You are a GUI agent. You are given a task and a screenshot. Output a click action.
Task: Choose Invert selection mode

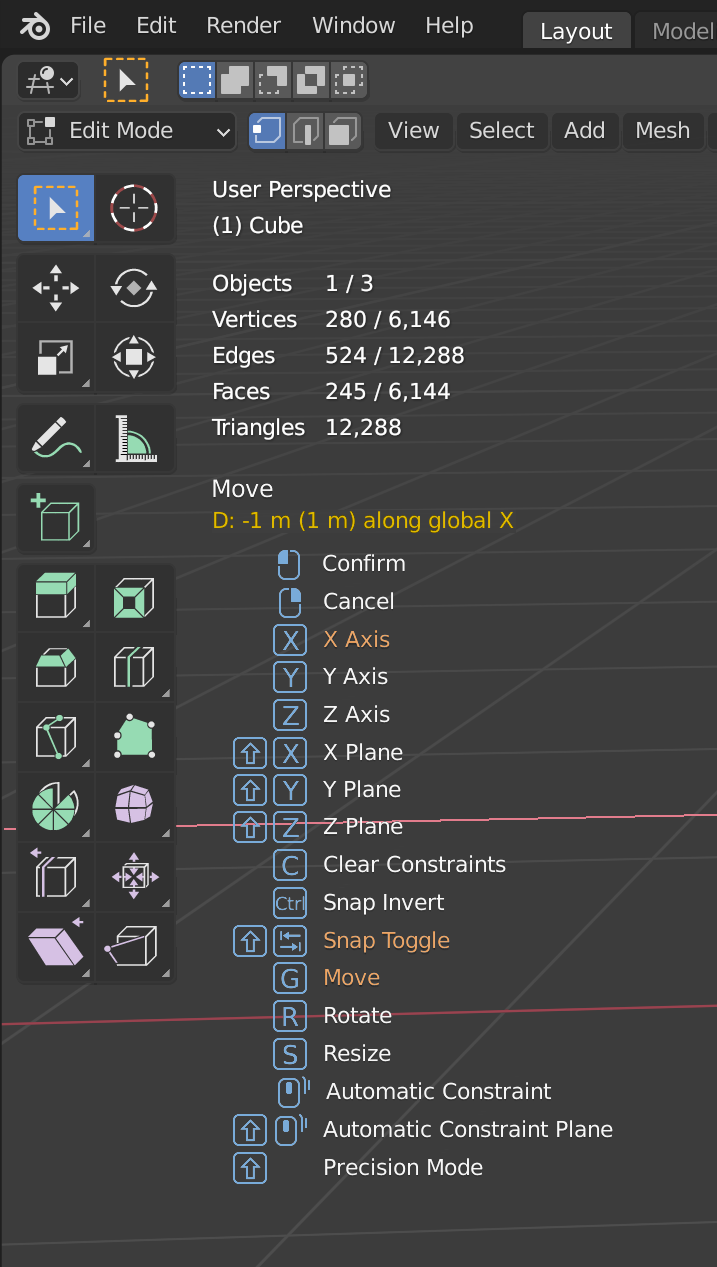click(x=311, y=80)
